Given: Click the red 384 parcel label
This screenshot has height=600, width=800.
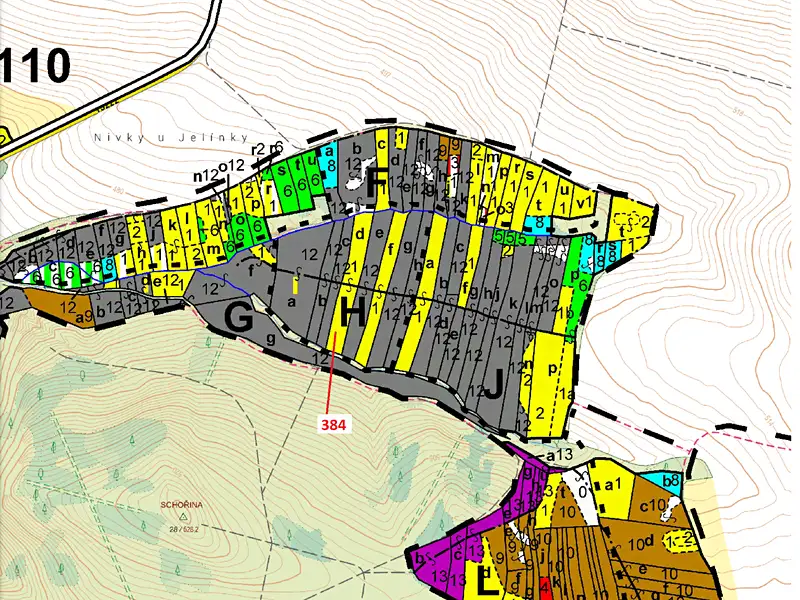Looking at the screenshot, I should [x=334, y=424].
